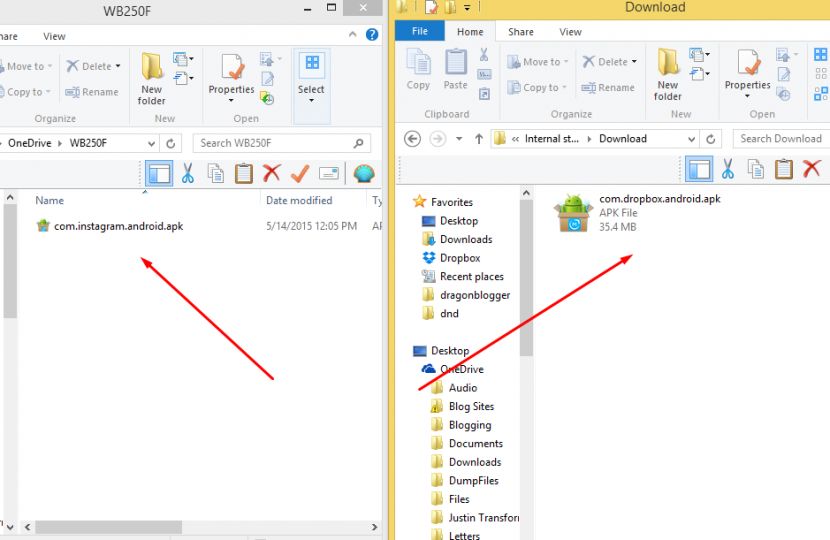Click Rename in Download window ribbon

coord(608,87)
